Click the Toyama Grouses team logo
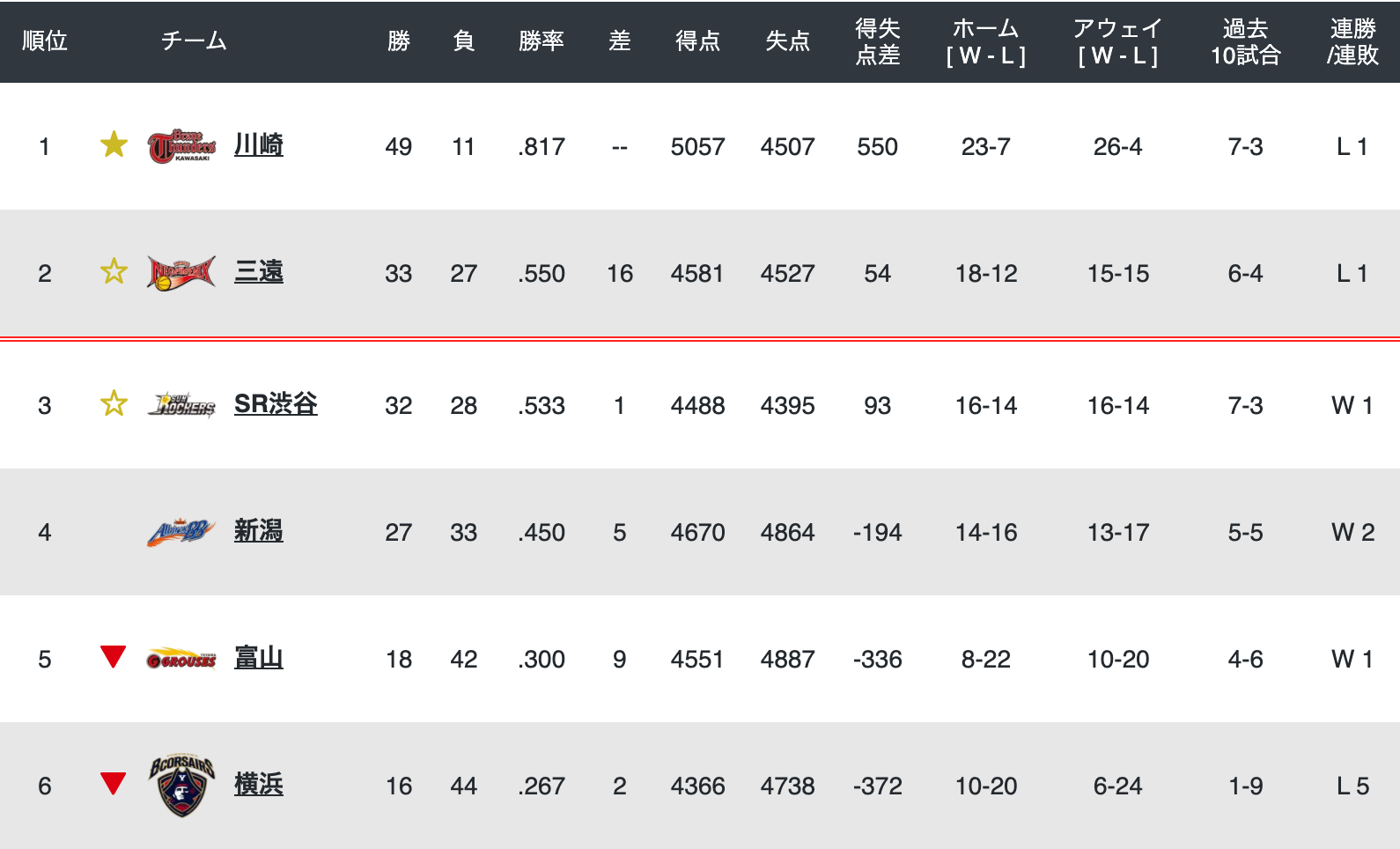Screen dimensions: 1400x849 (x=181, y=659)
